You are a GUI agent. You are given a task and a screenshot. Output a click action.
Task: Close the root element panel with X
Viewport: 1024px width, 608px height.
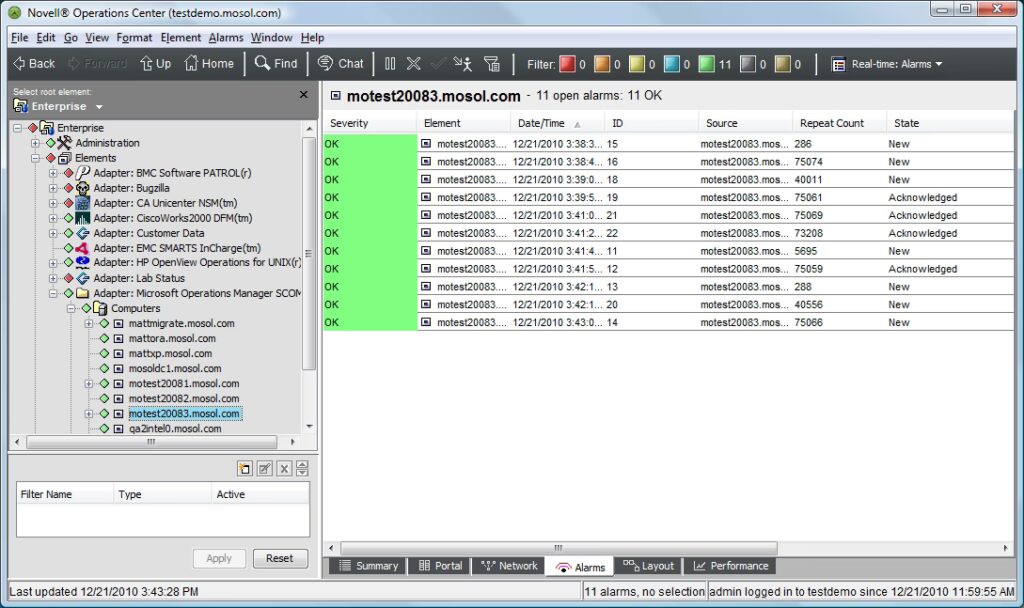pyautogui.click(x=304, y=94)
